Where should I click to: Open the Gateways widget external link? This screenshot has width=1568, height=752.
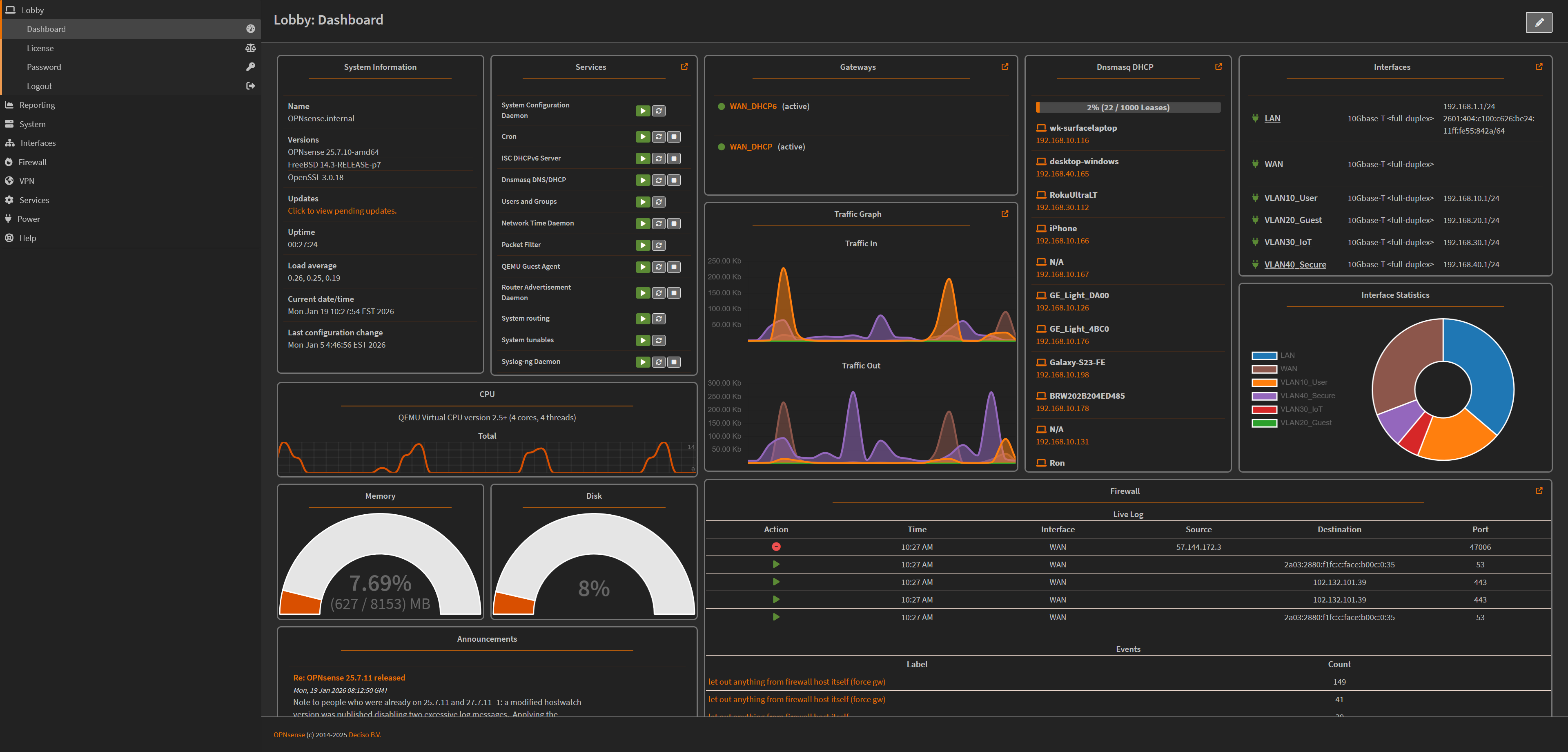click(x=1004, y=67)
